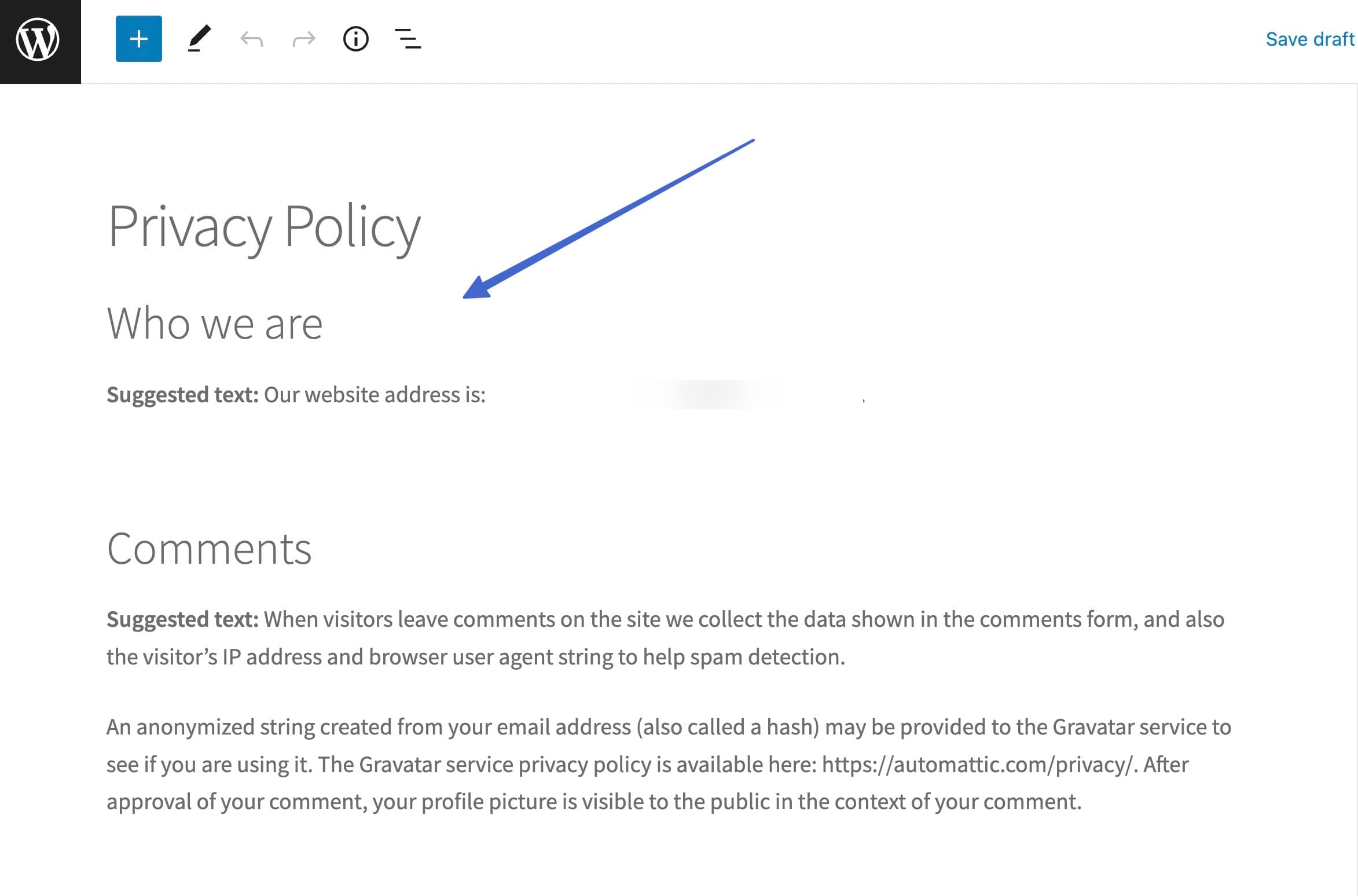Click the word hash in parentheses

(791, 728)
